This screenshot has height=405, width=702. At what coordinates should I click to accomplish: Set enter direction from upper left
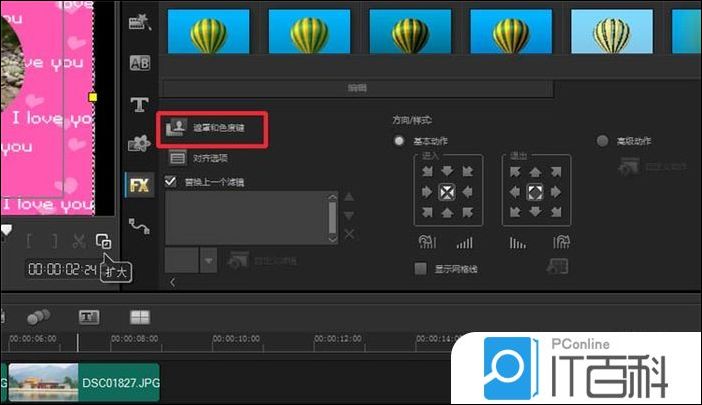click(x=427, y=171)
